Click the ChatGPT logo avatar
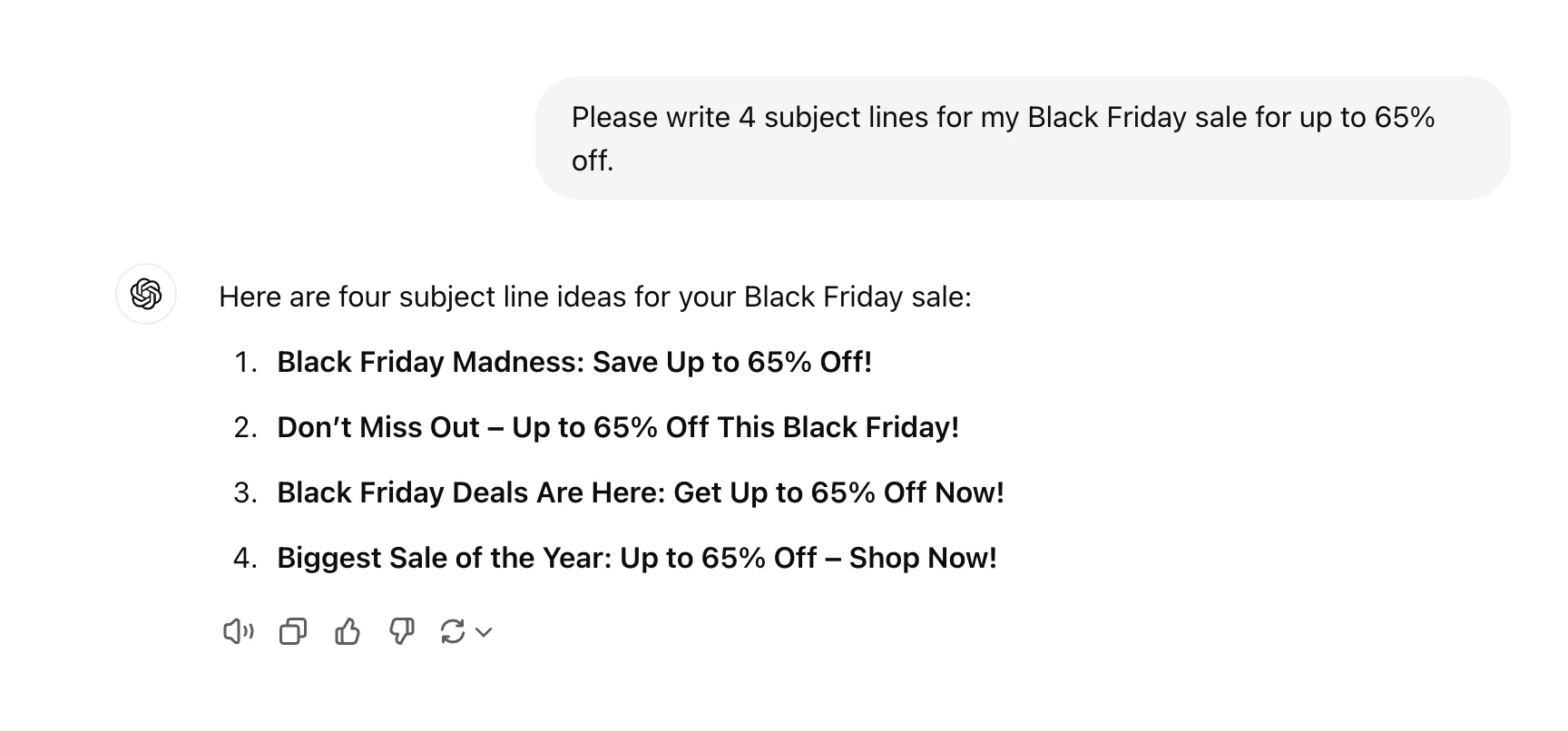The image size is (1568, 731). click(146, 294)
